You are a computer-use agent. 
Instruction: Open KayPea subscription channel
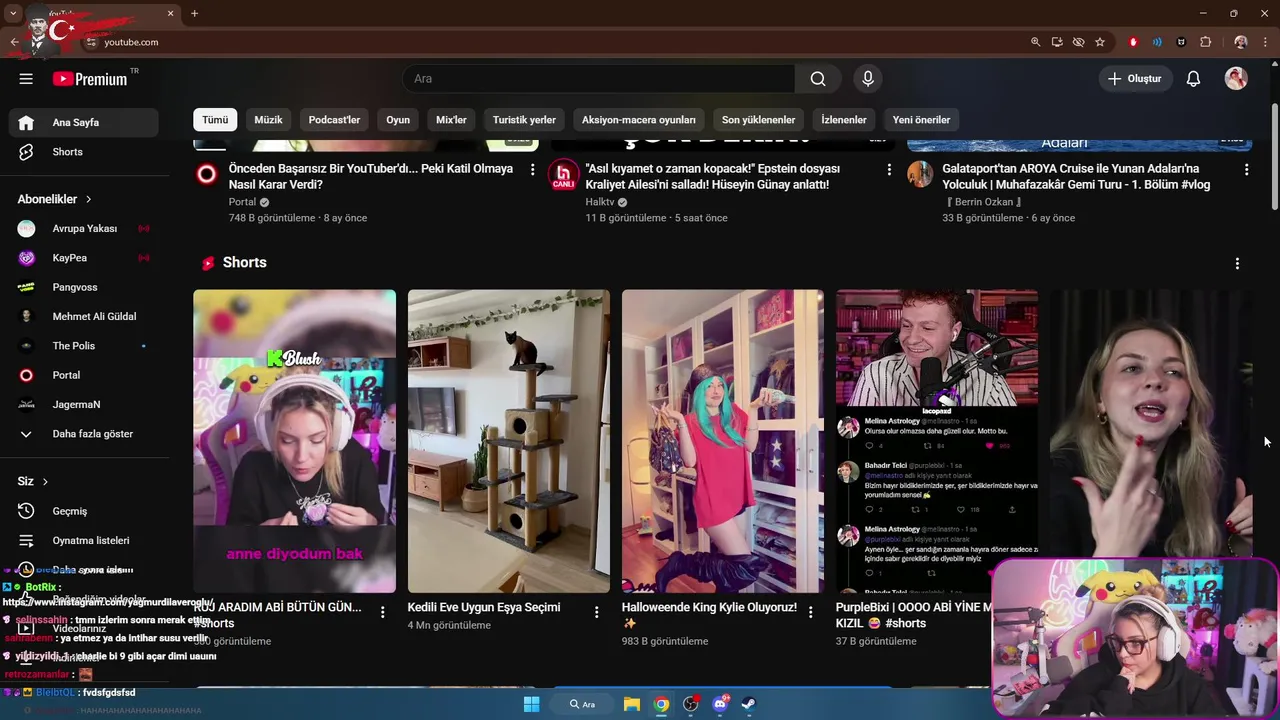coord(84,258)
